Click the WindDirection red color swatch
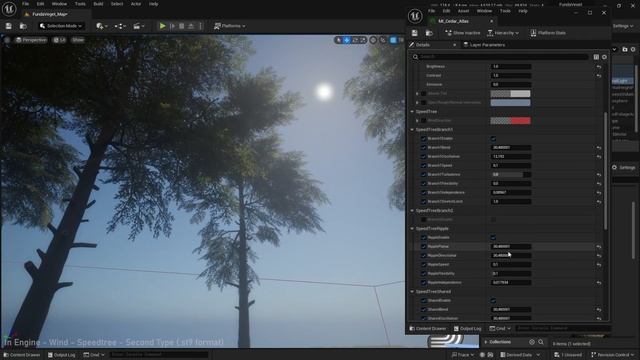 coord(511,121)
